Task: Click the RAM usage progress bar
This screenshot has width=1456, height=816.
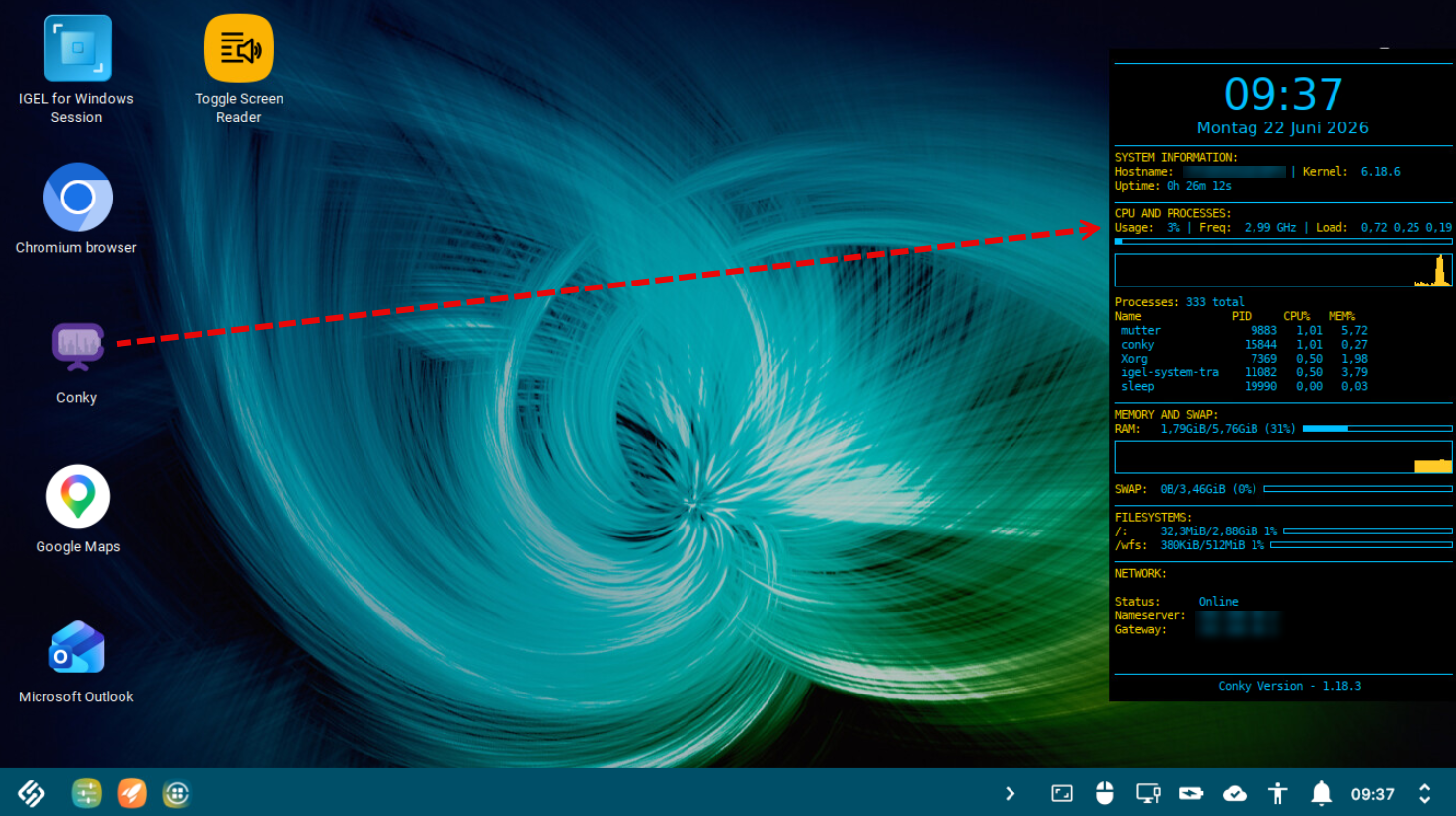Action: (1377, 429)
